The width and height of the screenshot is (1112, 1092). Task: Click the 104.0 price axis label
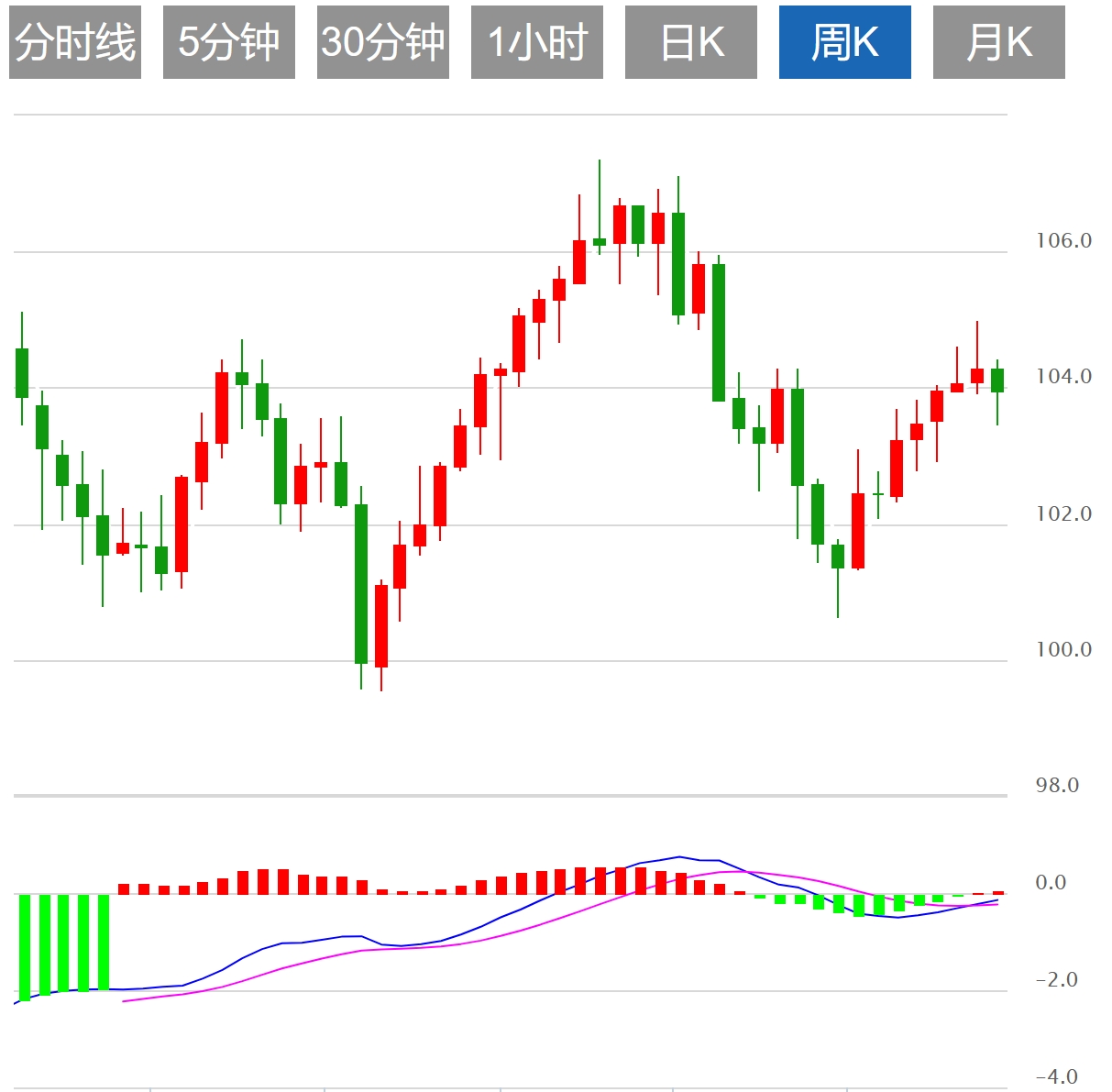[x=1063, y=377]
